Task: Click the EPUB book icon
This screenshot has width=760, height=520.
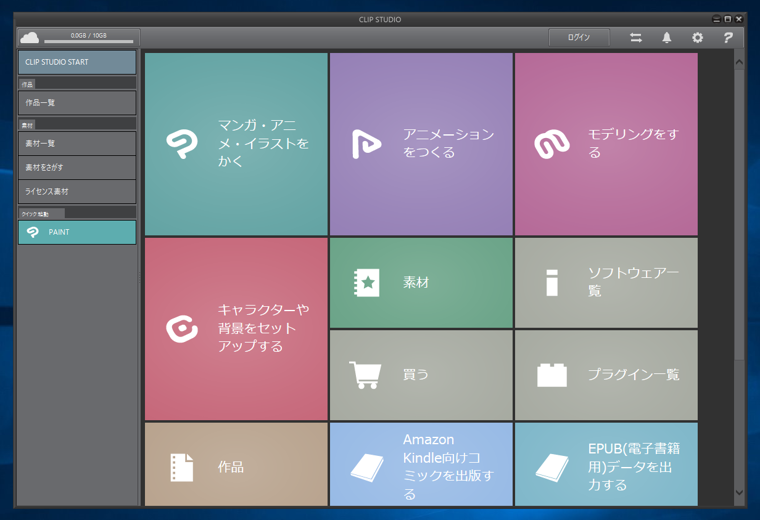Action: pos(552,467)
